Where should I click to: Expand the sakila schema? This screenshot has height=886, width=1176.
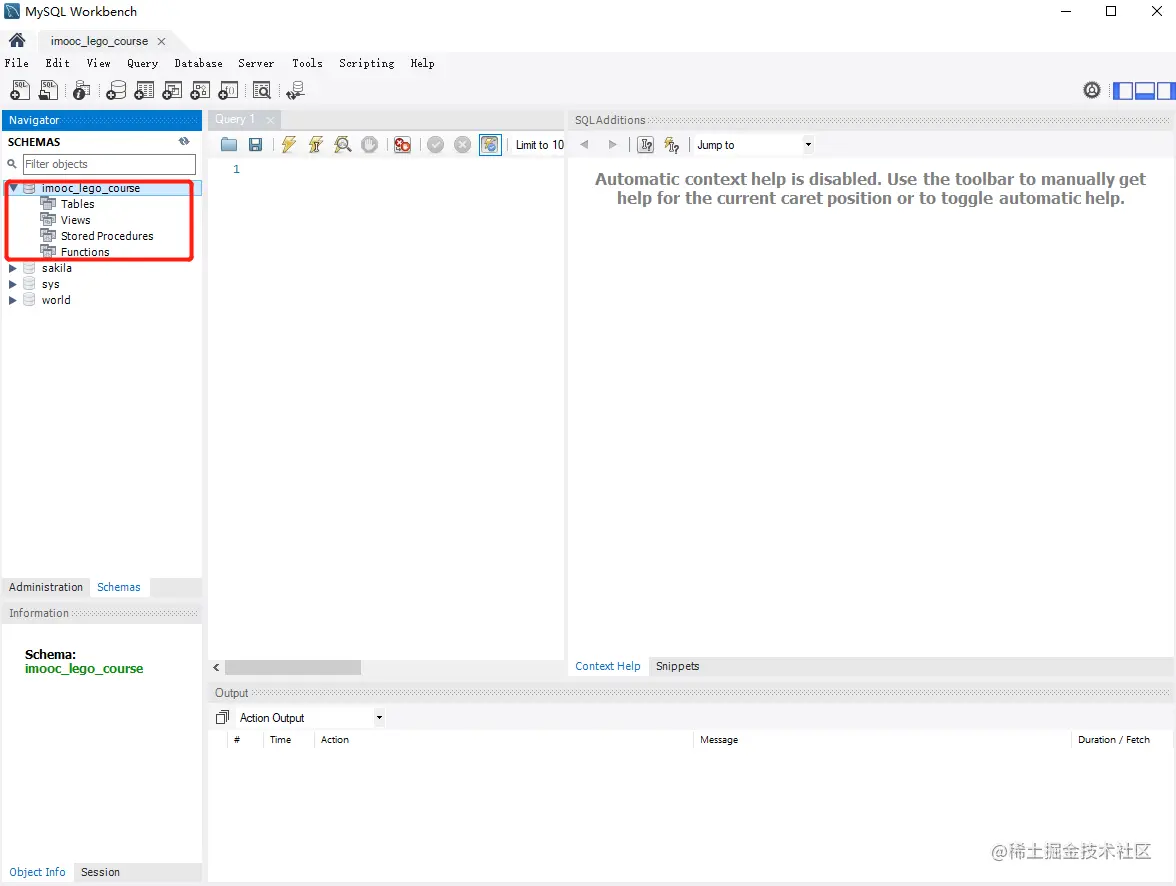pyautogui.click(x=13, y=268)
